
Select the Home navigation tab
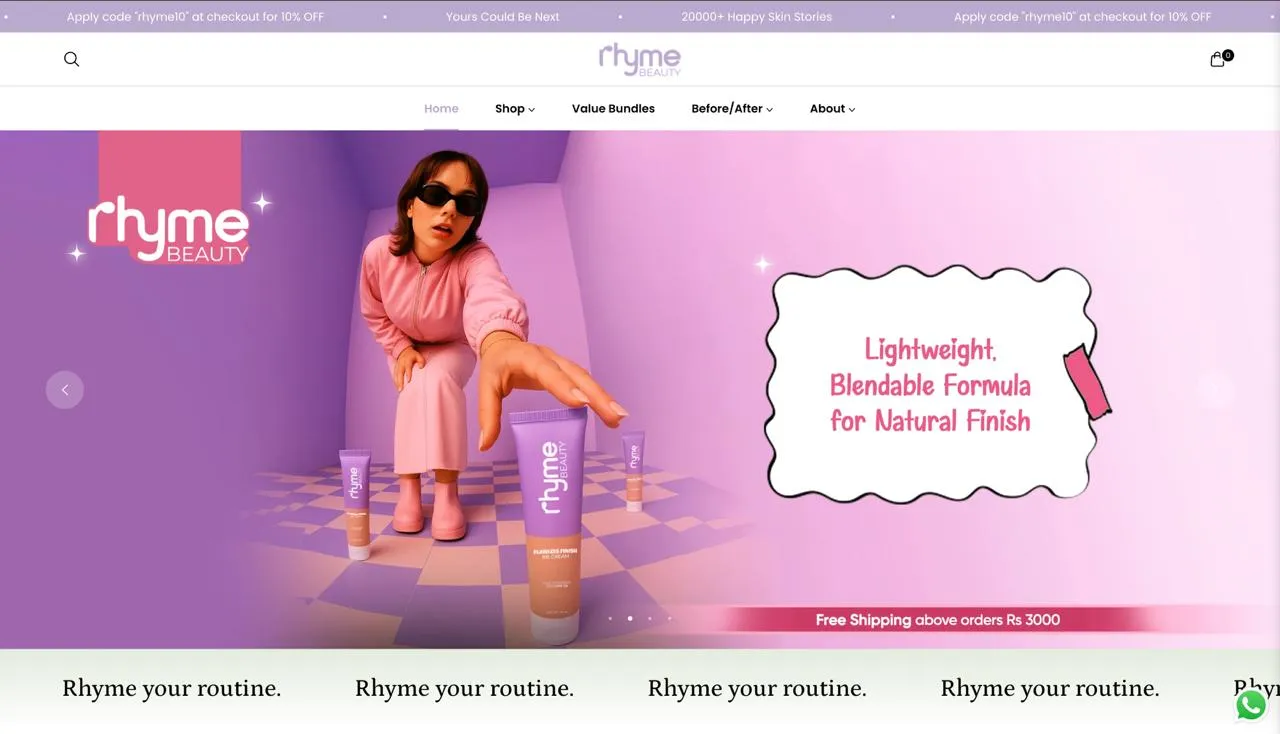(441, 108)
